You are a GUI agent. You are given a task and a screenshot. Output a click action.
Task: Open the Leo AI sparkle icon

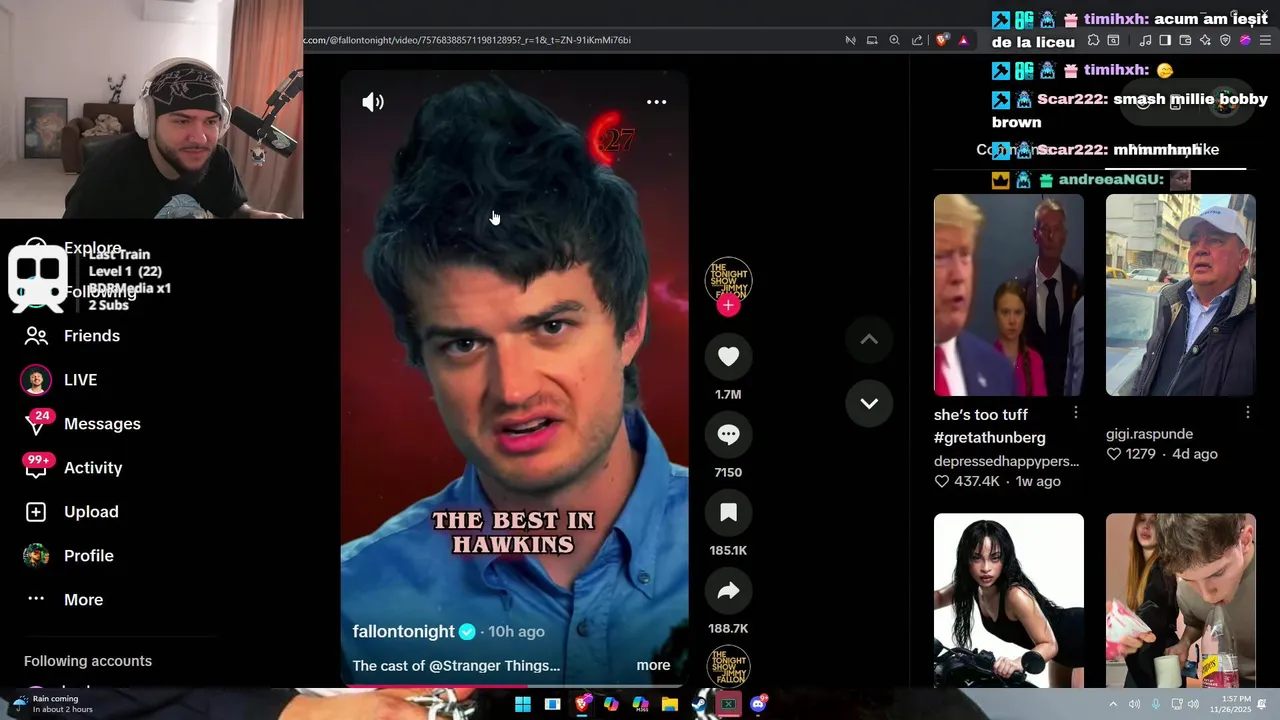tap(1205, 40)
